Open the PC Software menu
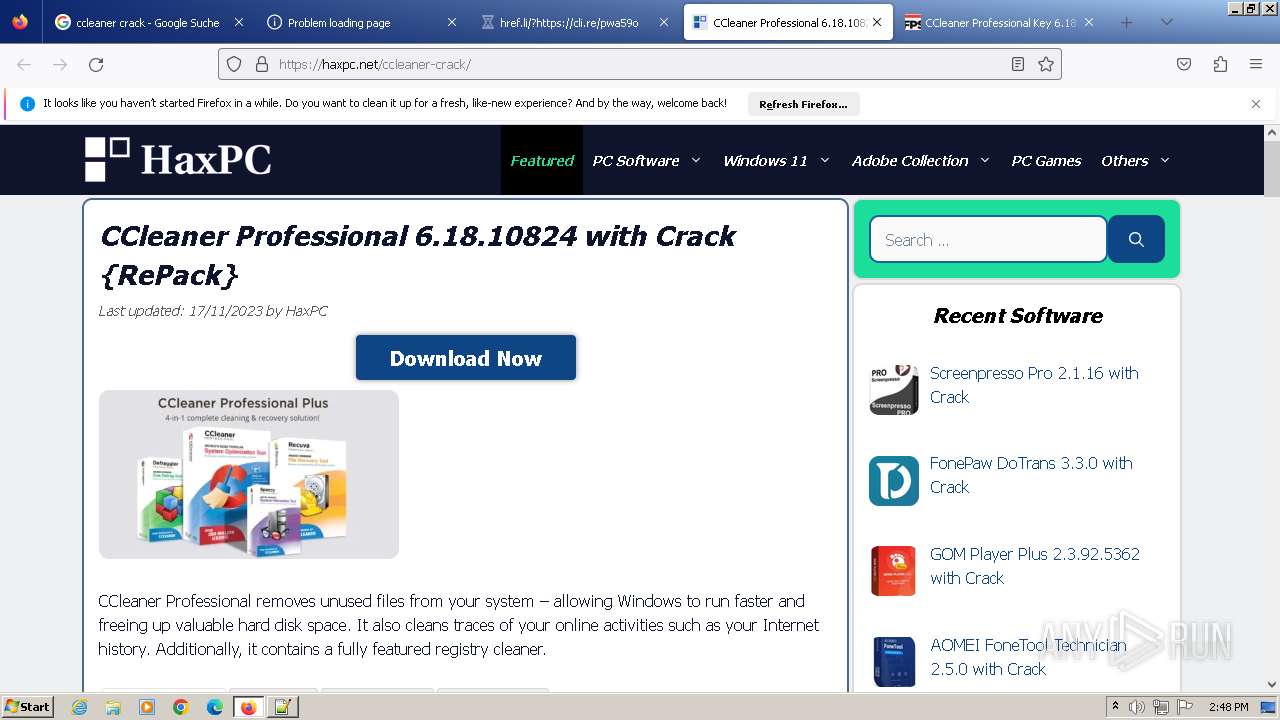1280x720 pixels. pos(636,160)
